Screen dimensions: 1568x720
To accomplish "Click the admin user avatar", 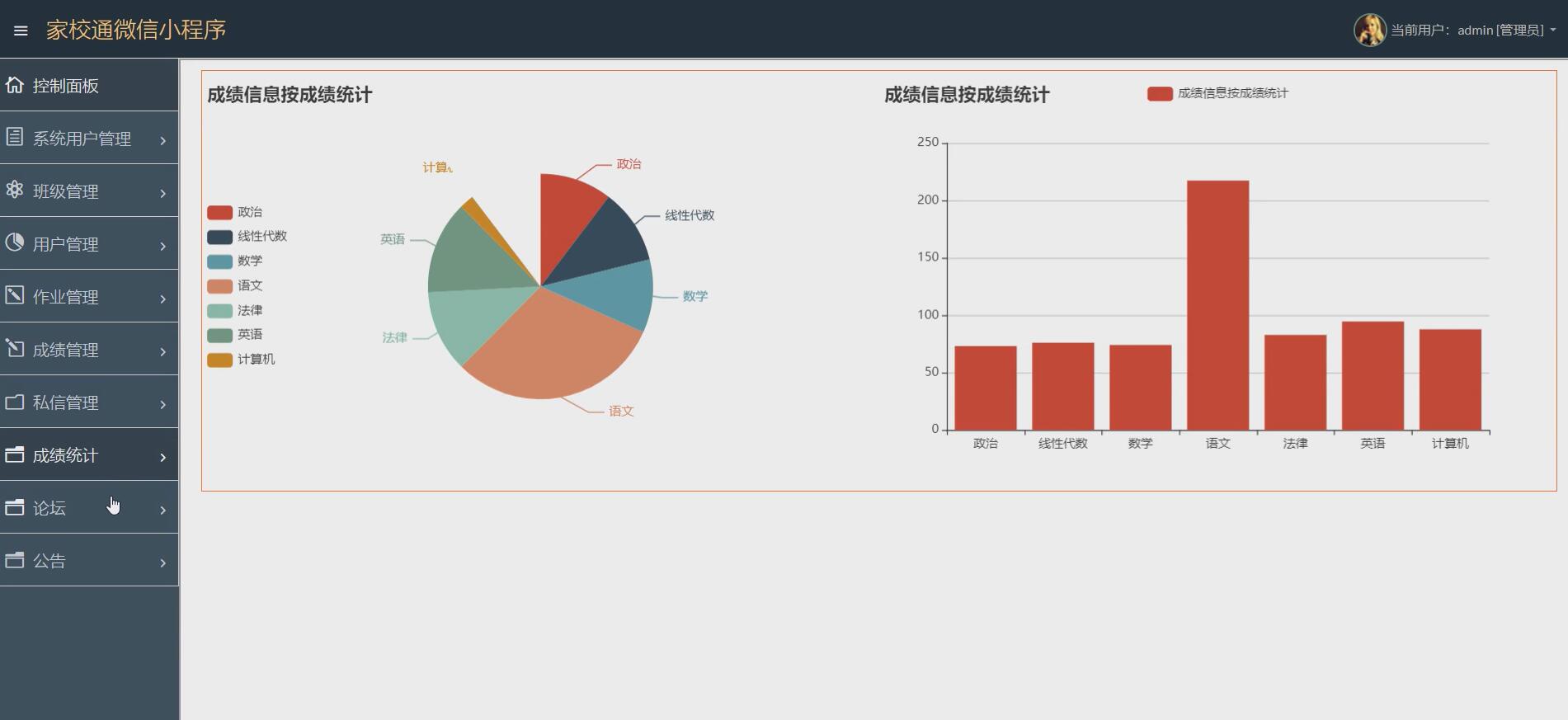I will [1369, 30].
